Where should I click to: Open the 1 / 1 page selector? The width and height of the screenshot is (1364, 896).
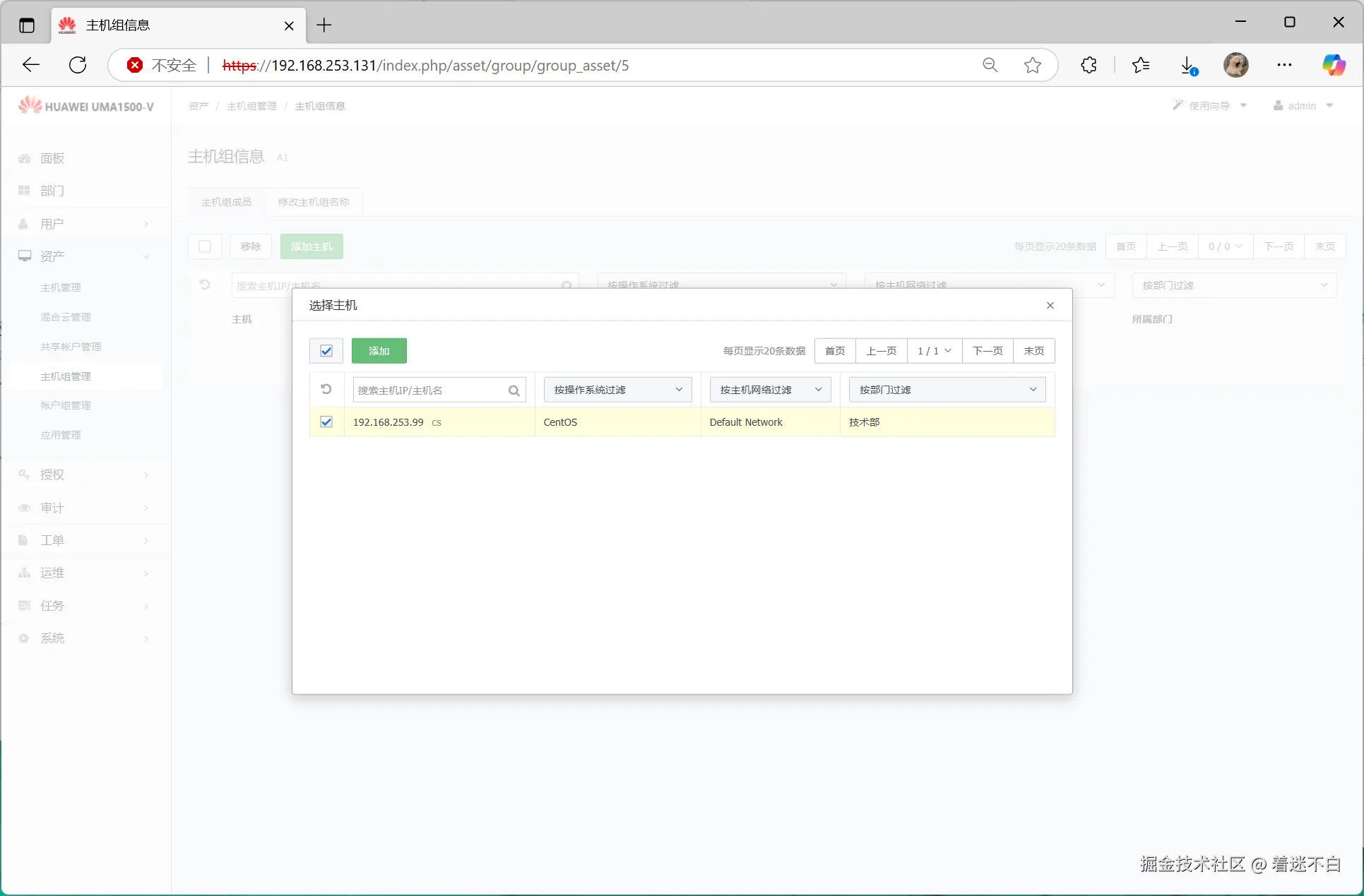click(934, 351)
